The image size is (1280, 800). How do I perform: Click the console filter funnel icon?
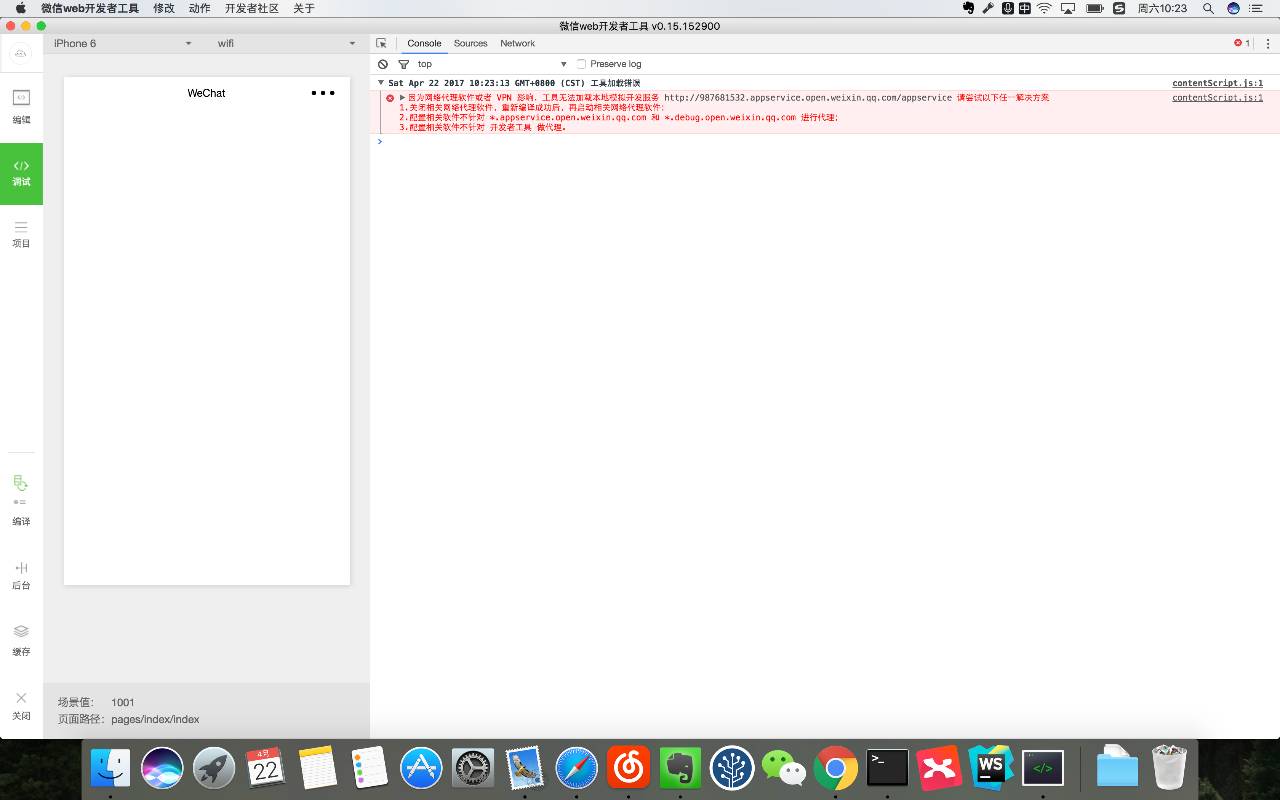click(404, 64)
